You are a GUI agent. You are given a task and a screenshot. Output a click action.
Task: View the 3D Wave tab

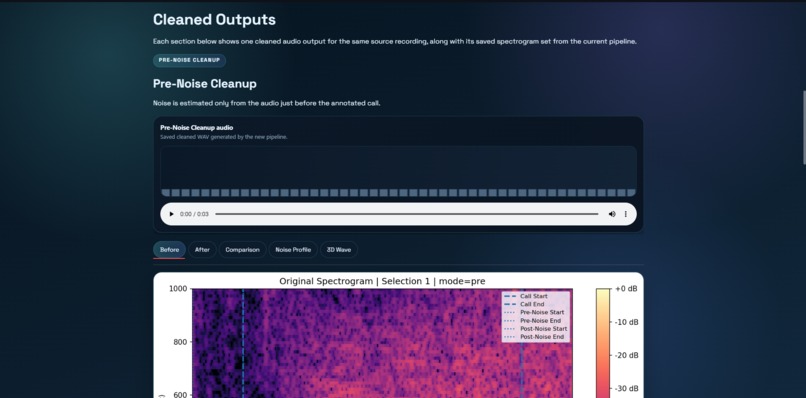click(339, 250)
